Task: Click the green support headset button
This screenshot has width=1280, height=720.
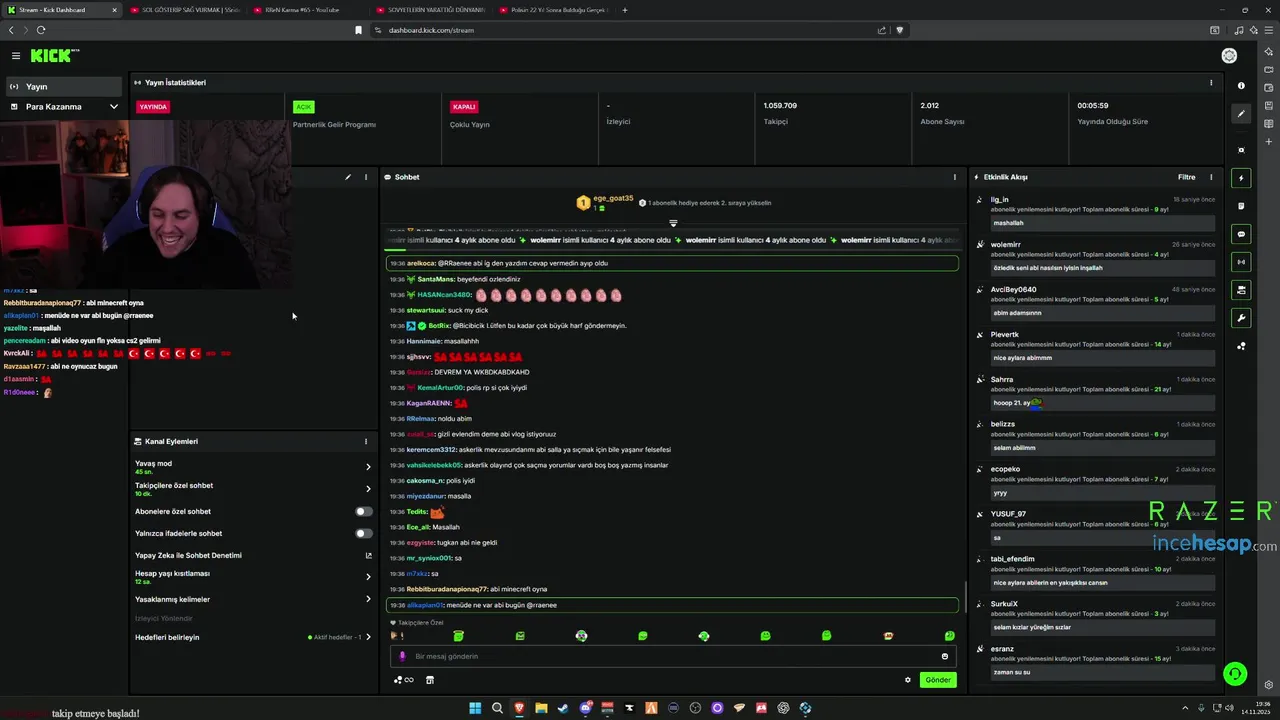Action: pyautogui.click(x=1235, y=674)
